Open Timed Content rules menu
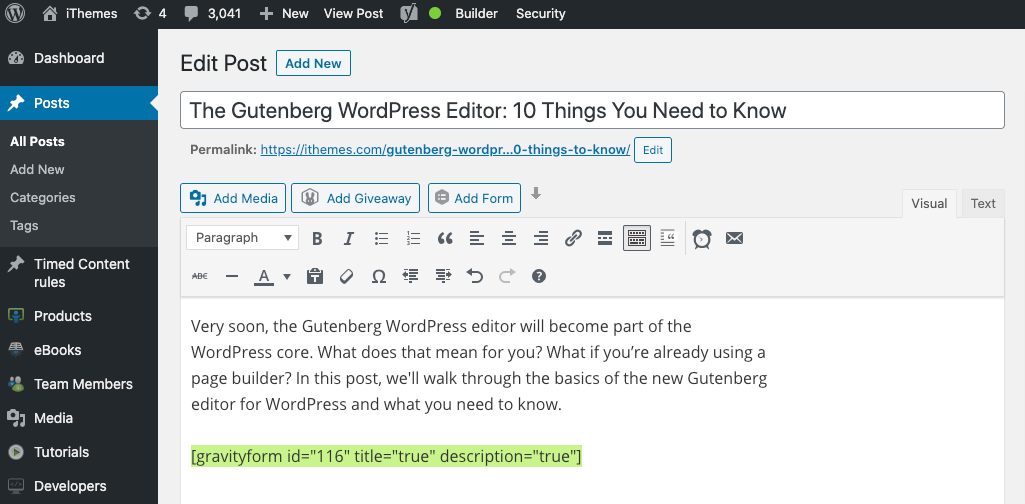Viewport: 1025px width, 504px height. click(x=78, y=273)
